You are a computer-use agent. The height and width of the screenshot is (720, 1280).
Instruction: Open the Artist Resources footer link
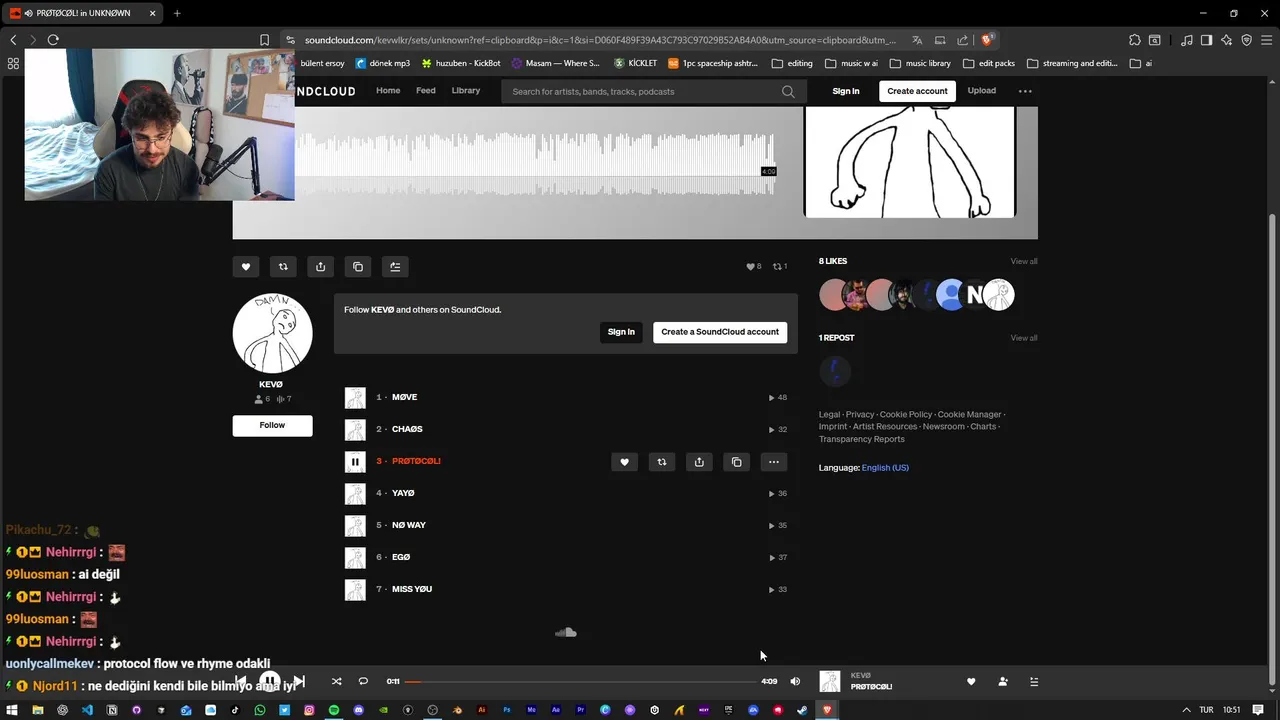point(885,427)
